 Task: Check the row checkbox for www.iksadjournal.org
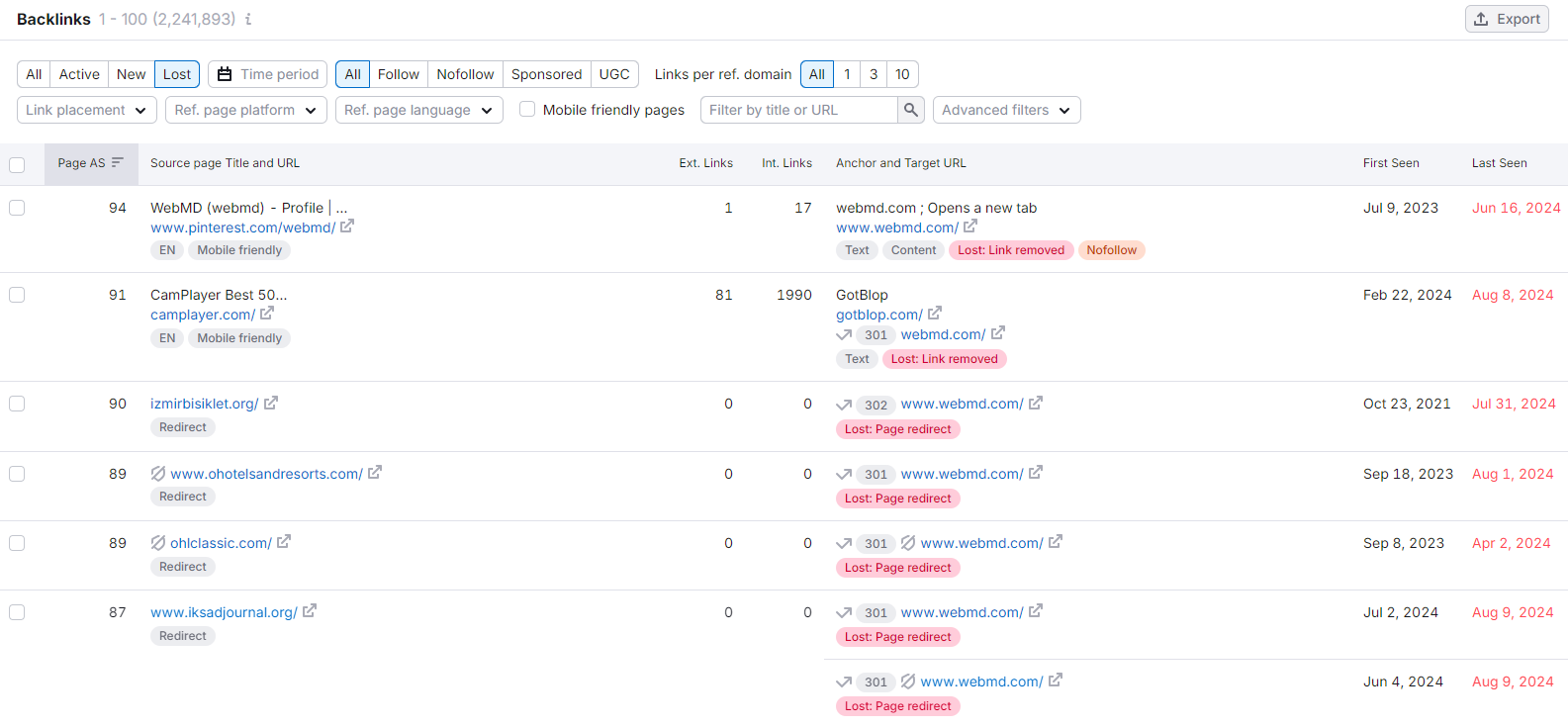[17, 612]
